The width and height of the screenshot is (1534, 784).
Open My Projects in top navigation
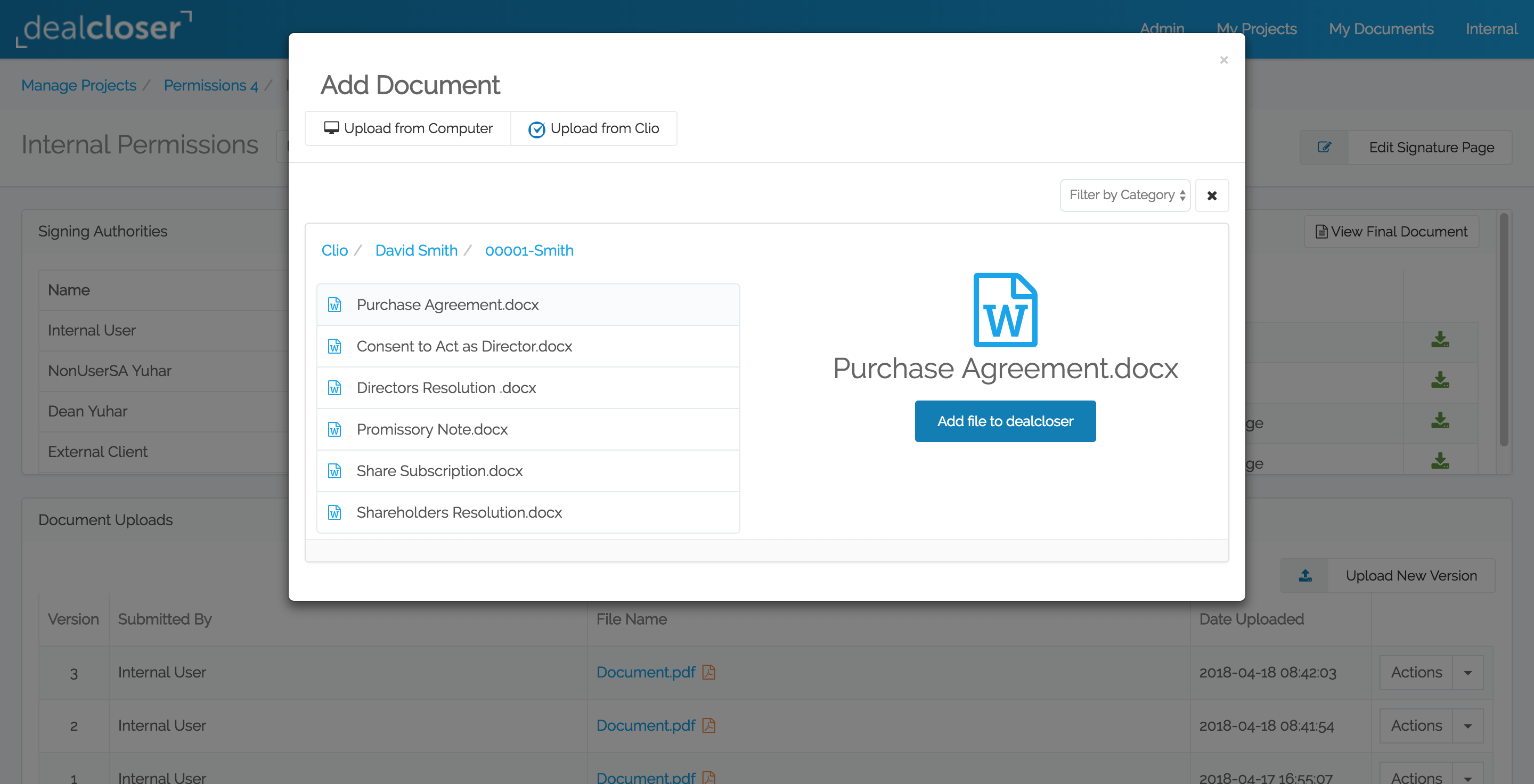click(x=1256, y=29)
